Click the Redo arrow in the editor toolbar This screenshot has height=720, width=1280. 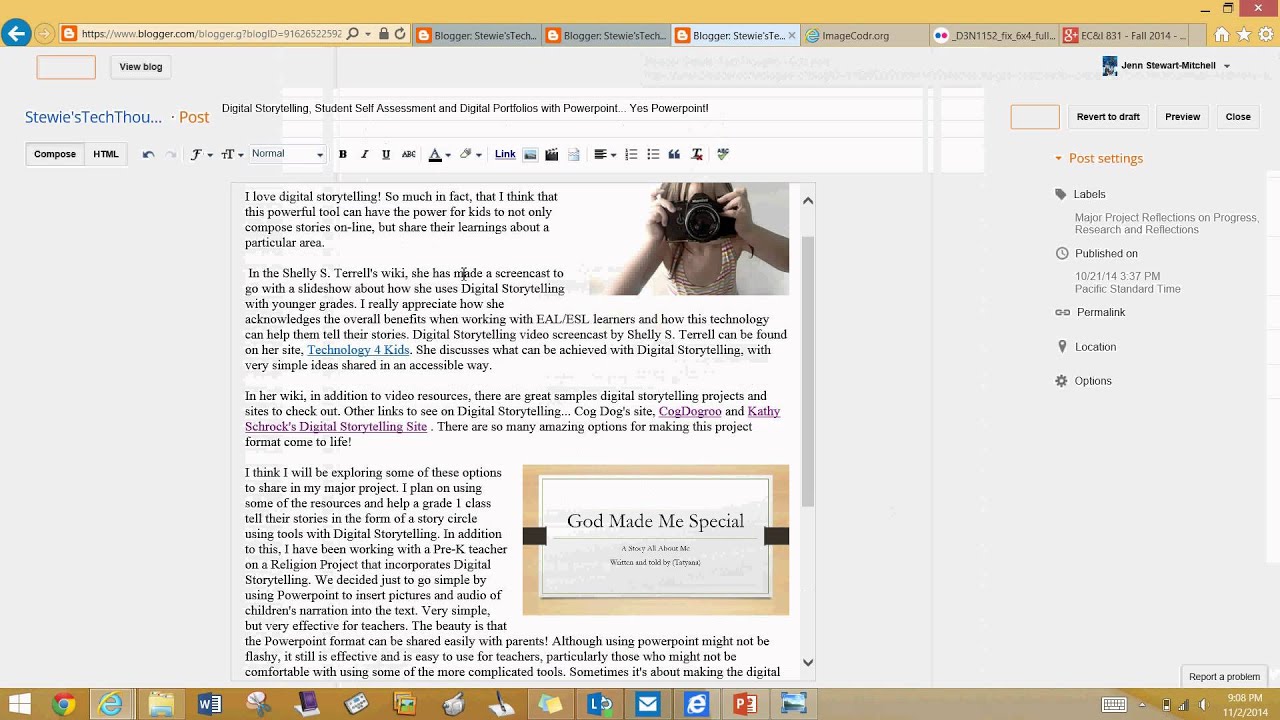(170, 154)
